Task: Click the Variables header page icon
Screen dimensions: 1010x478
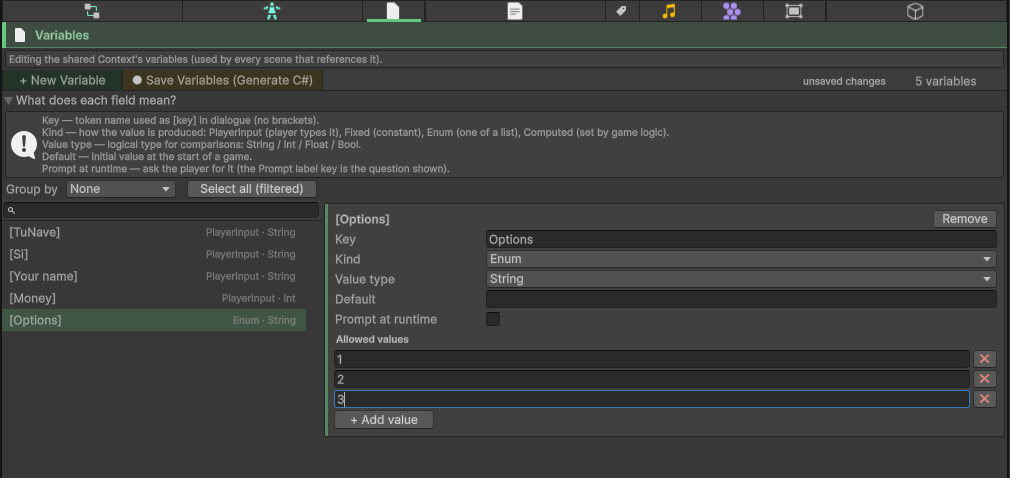Action: (20, 35)
